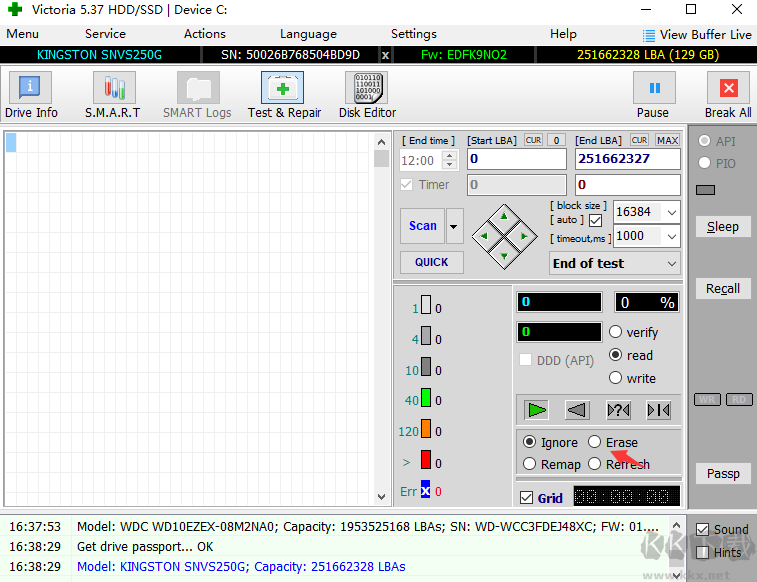This screenshot has width=757, height=582.
Task: Open the Disk Editor tool
Action: pos(367,96)
